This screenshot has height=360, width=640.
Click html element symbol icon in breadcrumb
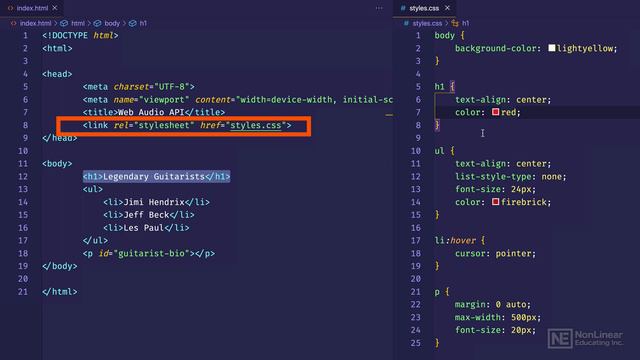pos(64,23)
